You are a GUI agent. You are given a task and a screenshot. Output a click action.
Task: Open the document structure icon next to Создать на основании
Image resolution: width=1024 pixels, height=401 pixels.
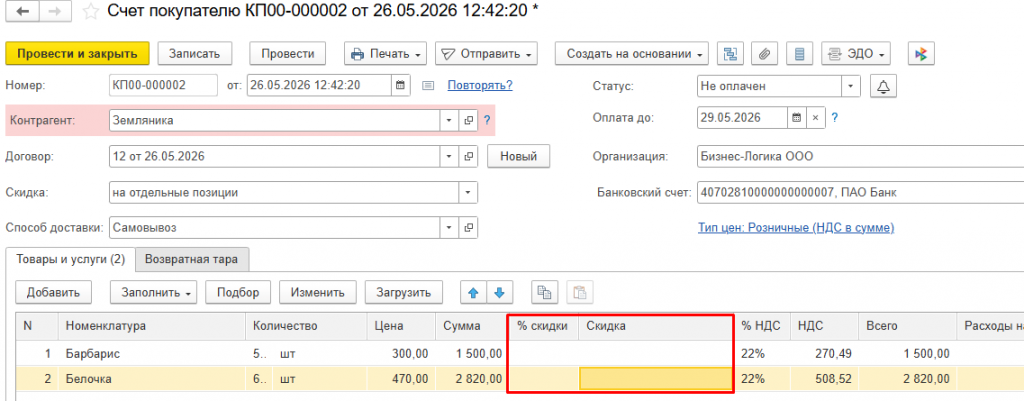tap(731, 54)
